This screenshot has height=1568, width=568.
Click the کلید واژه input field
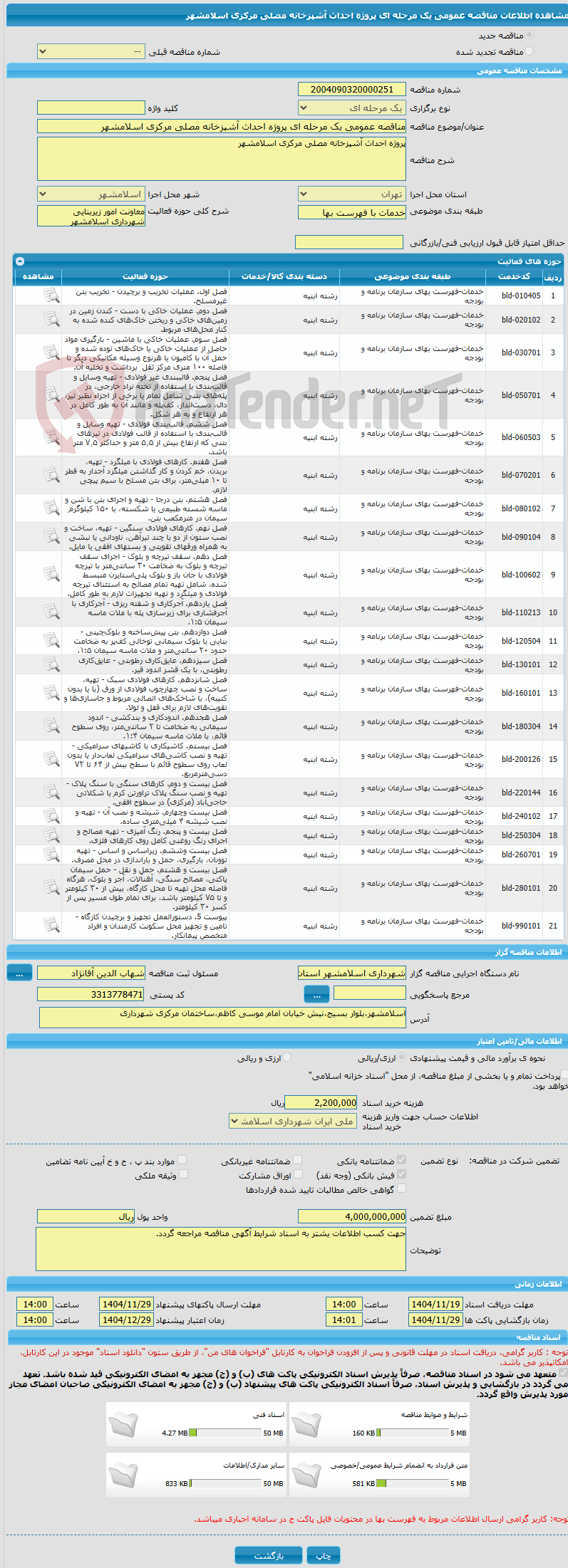91,108
